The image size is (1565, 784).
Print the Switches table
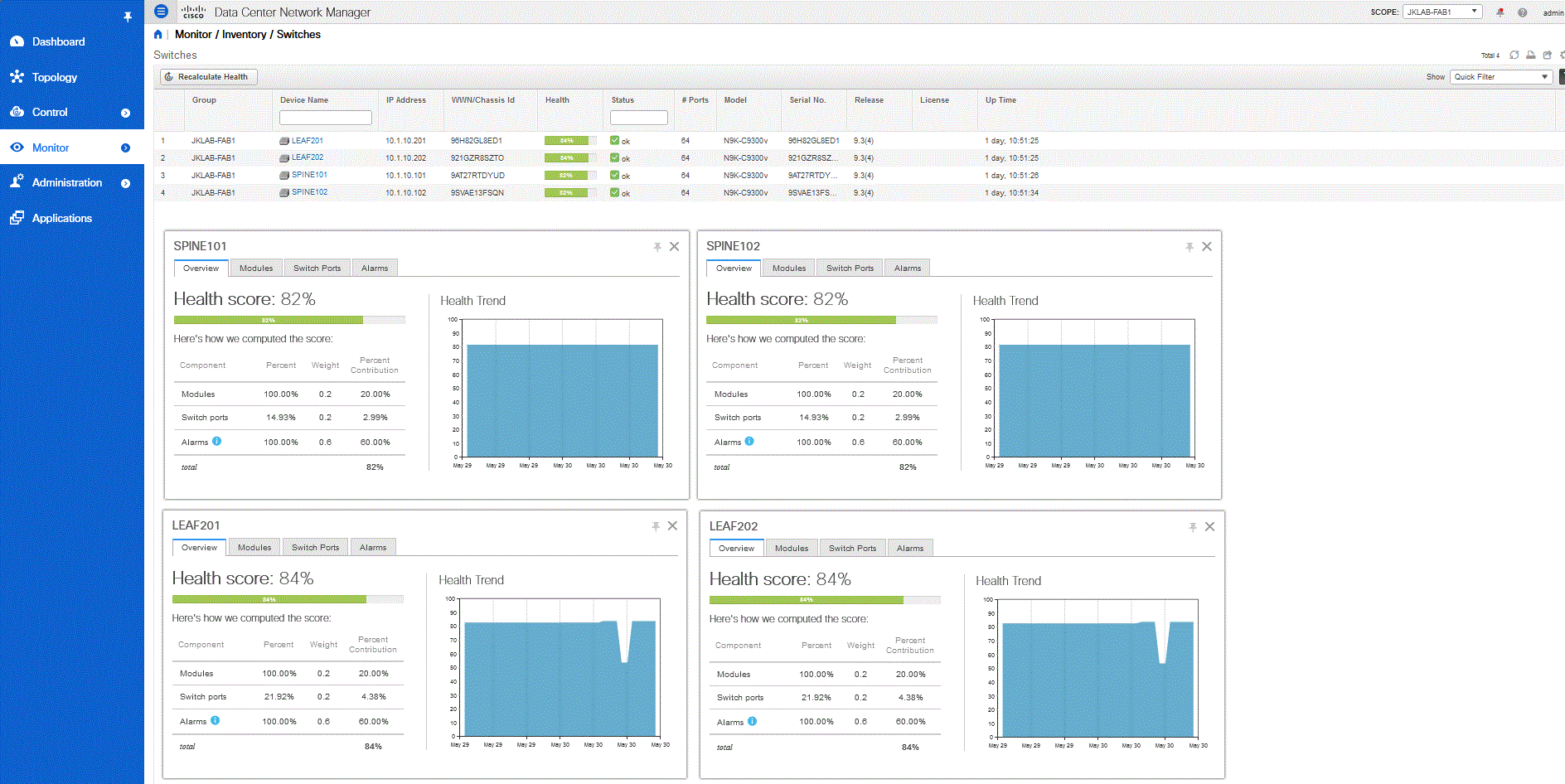coord(1531,56)
